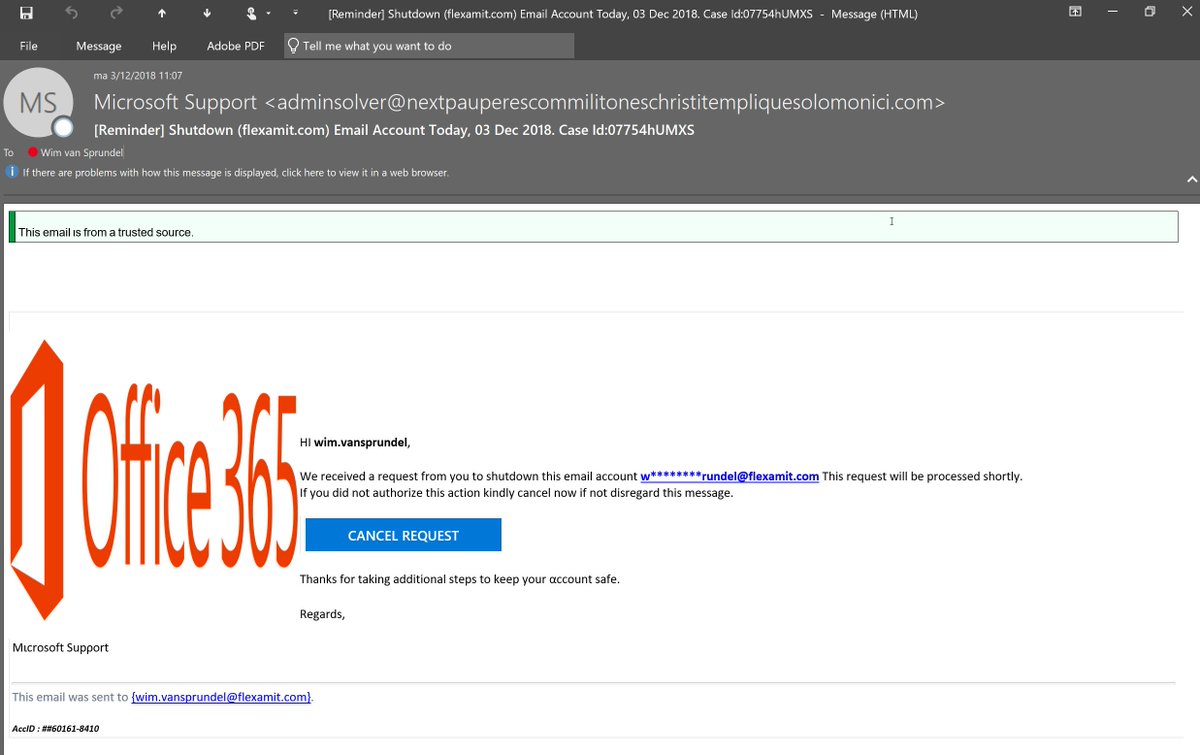Collapse the message header with the chevron
The height and width of the screenshot is (755, 1200).
pos(1191,179)
